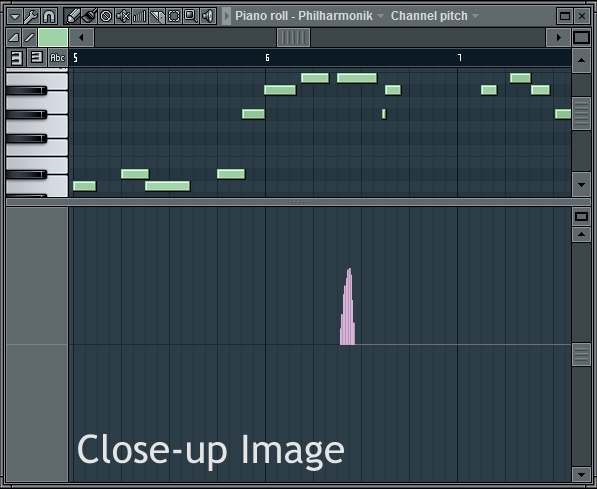
Task: Select the Playback speaker tool
Action: (x=208, y=16)
